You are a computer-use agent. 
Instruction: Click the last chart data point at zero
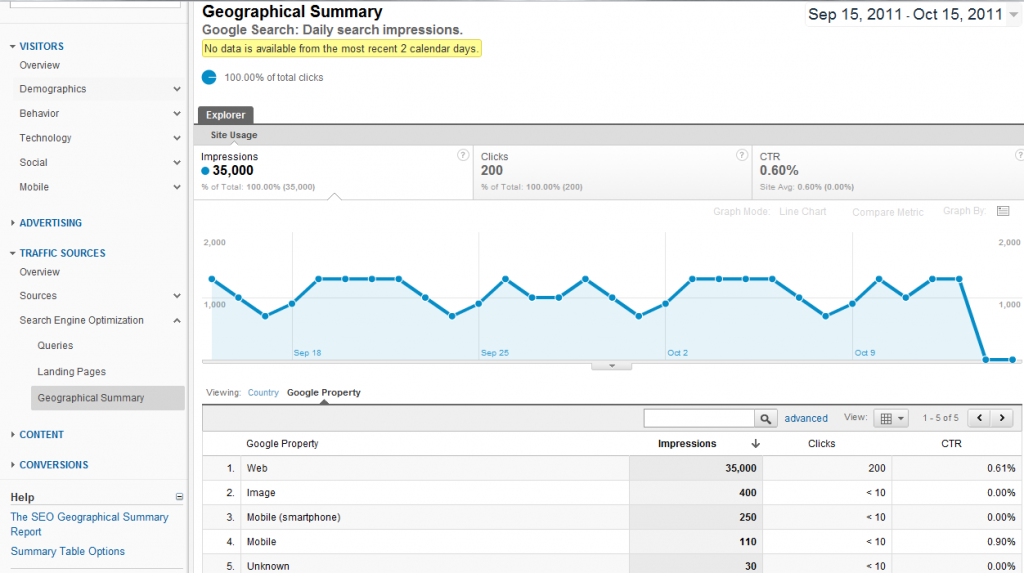1012,359
